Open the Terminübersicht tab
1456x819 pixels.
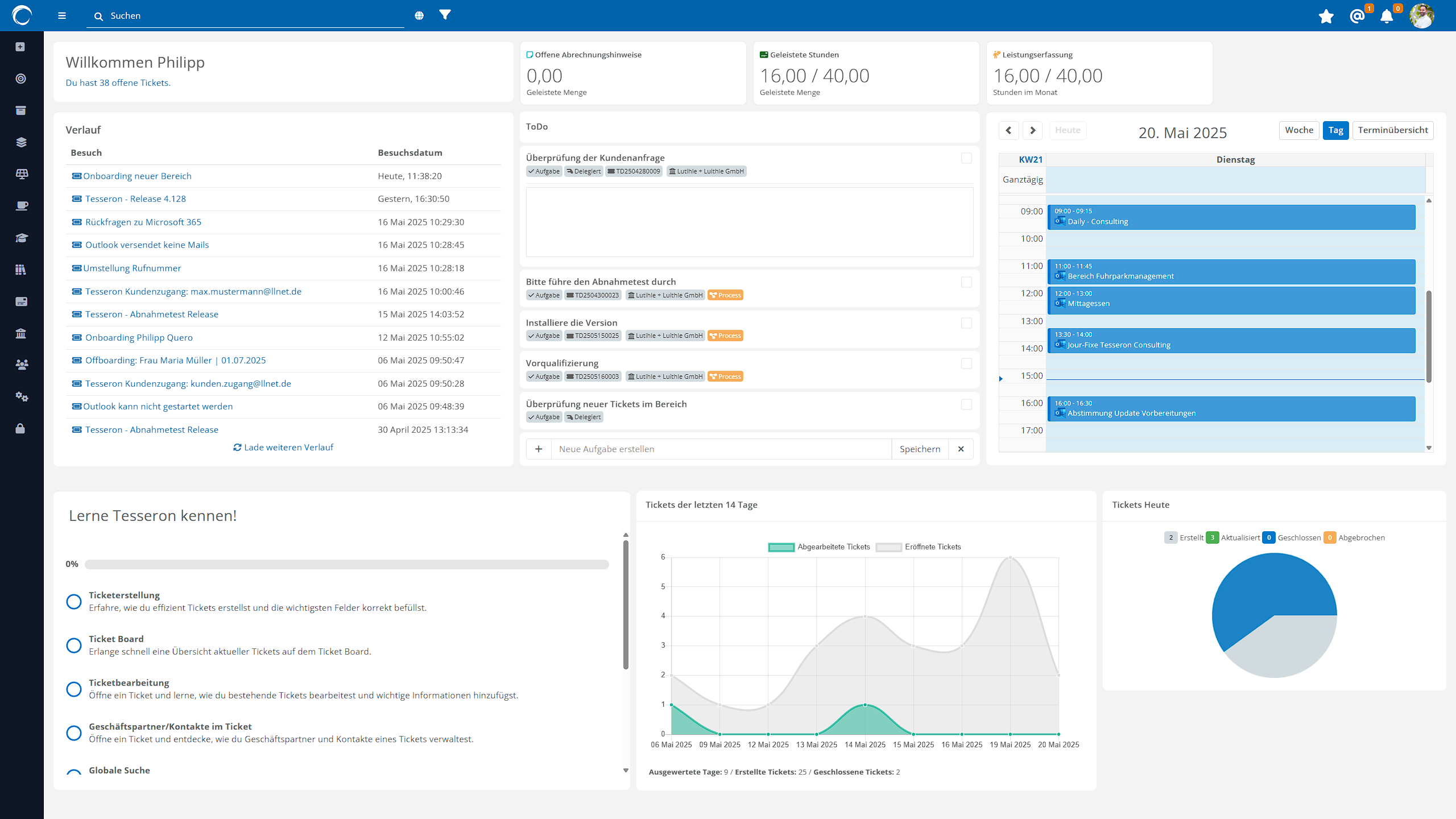pyautogui.click(x=1393, y=130)
